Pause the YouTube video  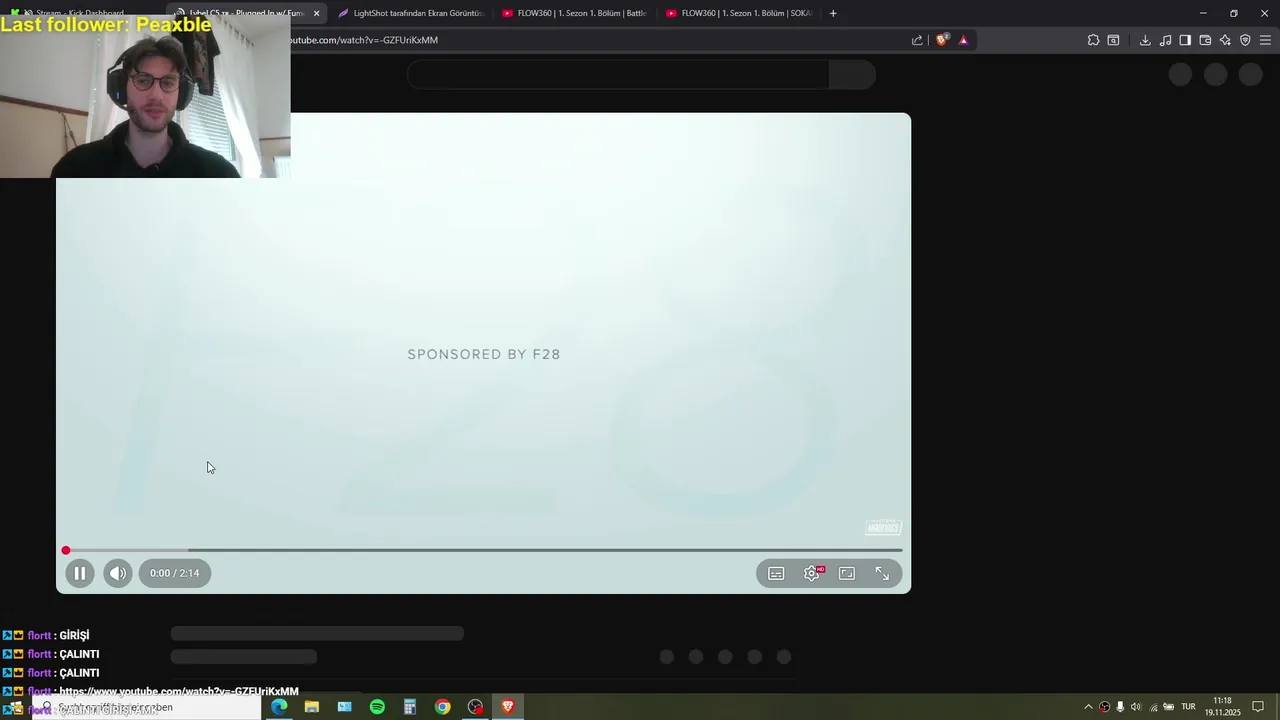79,573
